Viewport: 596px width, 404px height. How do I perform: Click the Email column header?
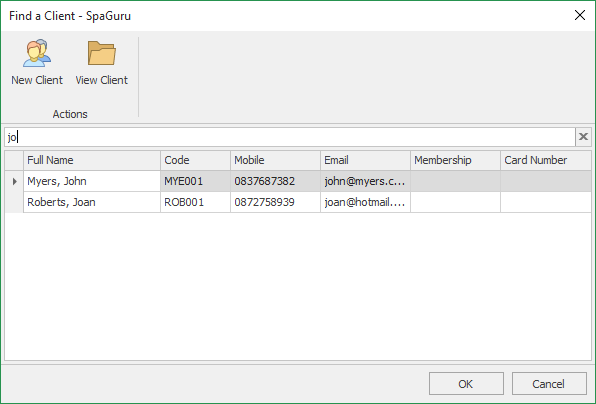(x=365, y=160)
